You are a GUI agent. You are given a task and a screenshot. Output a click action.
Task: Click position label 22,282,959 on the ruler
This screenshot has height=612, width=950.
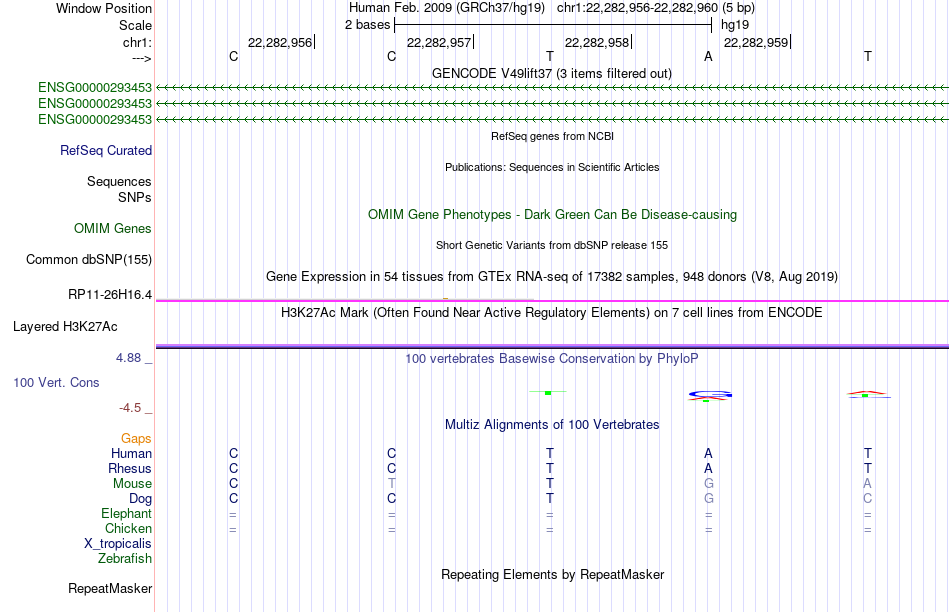[756, 42]
